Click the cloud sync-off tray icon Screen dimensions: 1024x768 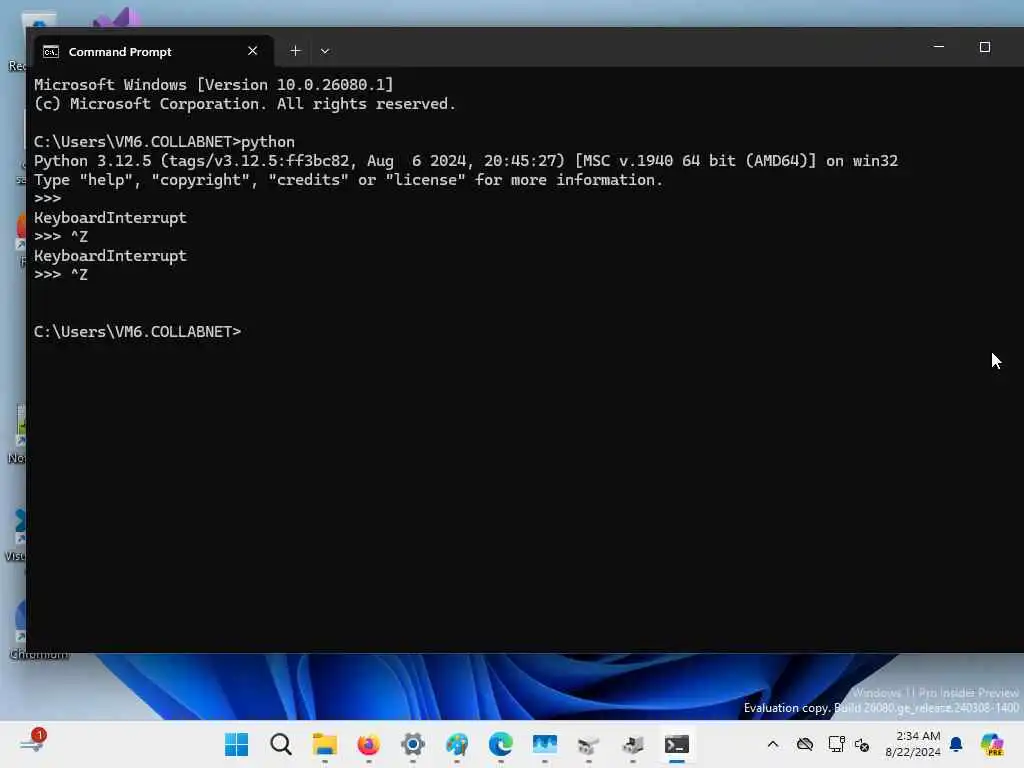coord(805,744)
